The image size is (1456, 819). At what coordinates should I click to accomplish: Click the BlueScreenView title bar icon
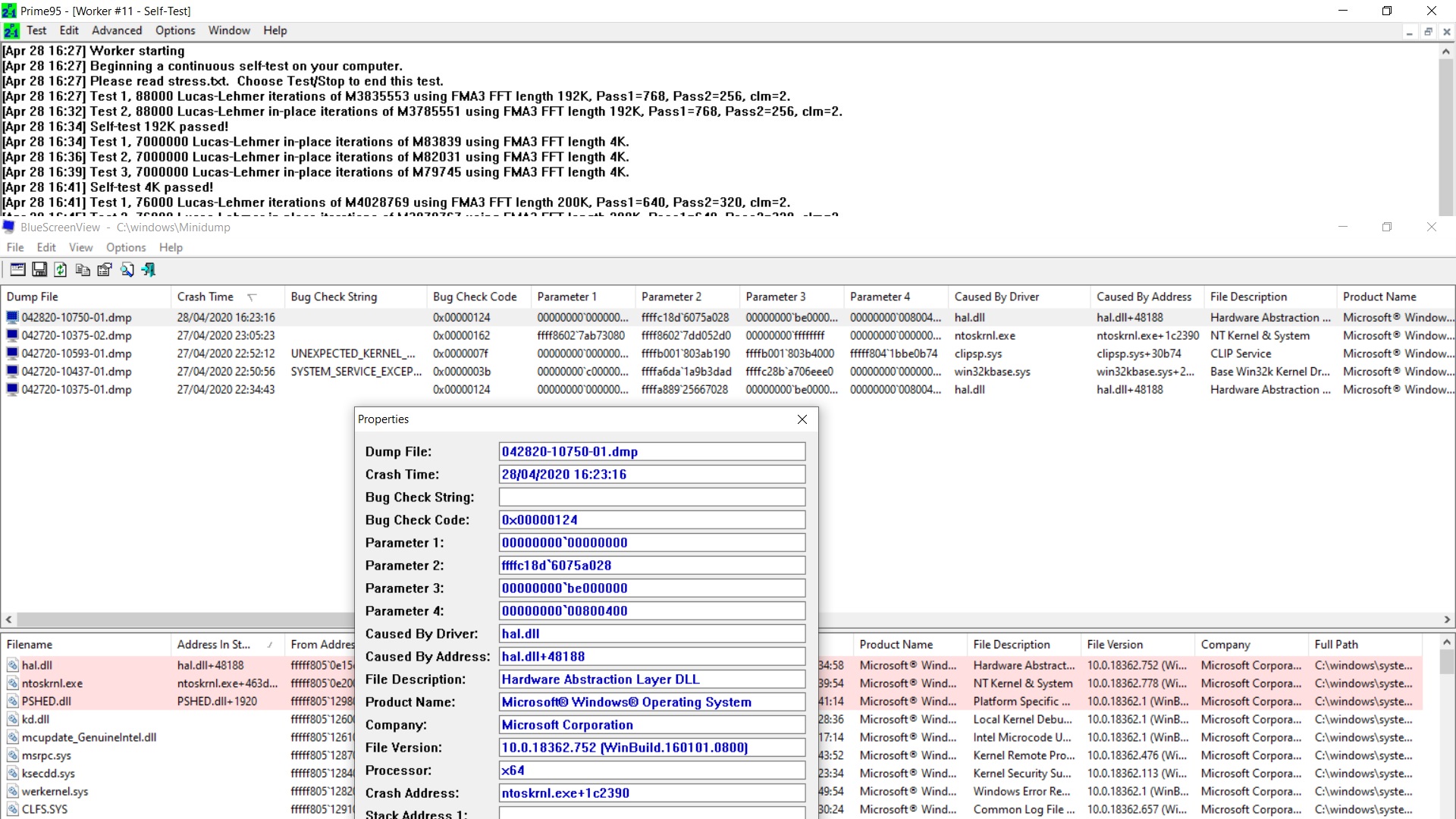pos(9,227)
